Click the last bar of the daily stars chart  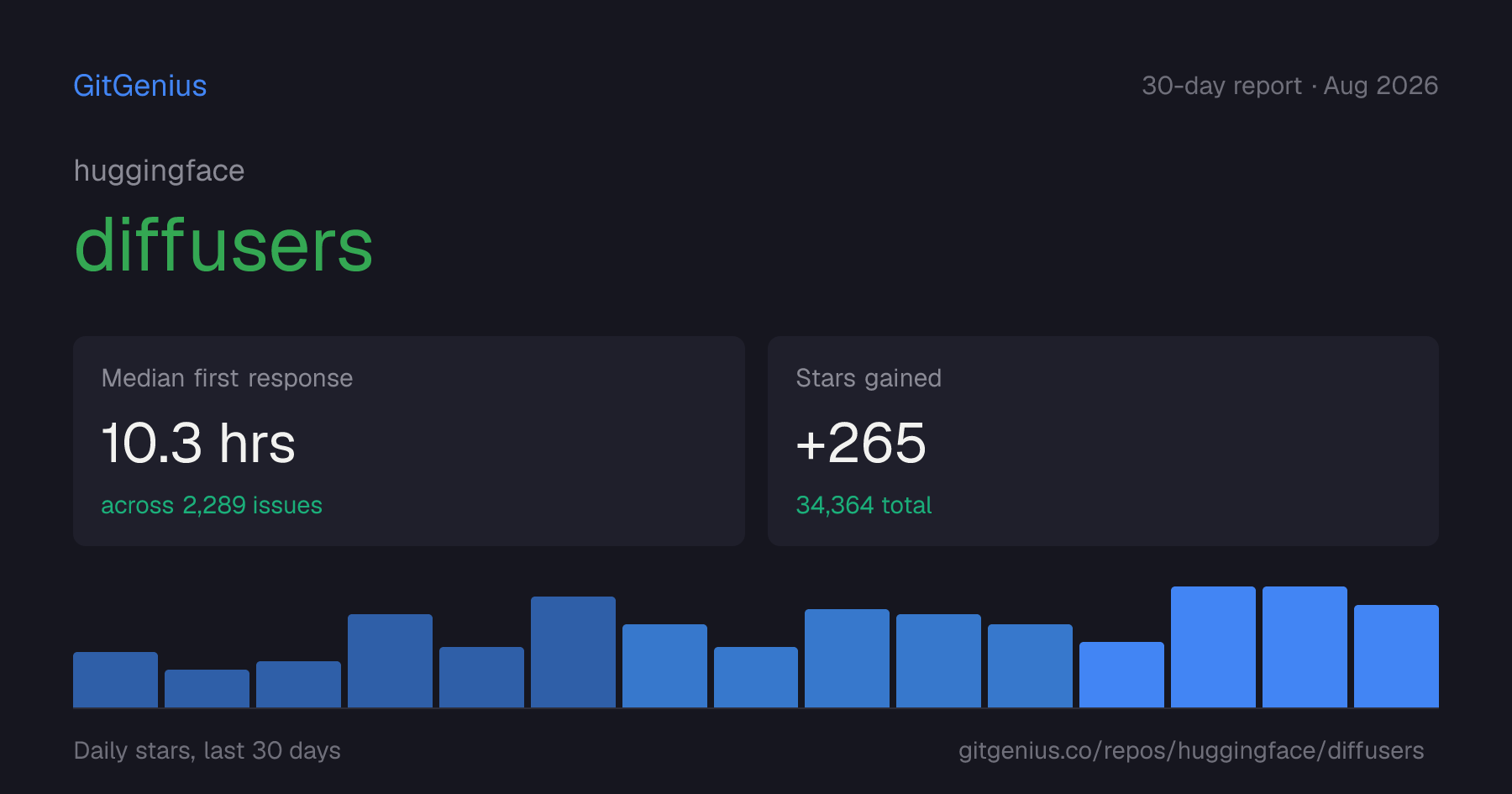point(1396,656)
